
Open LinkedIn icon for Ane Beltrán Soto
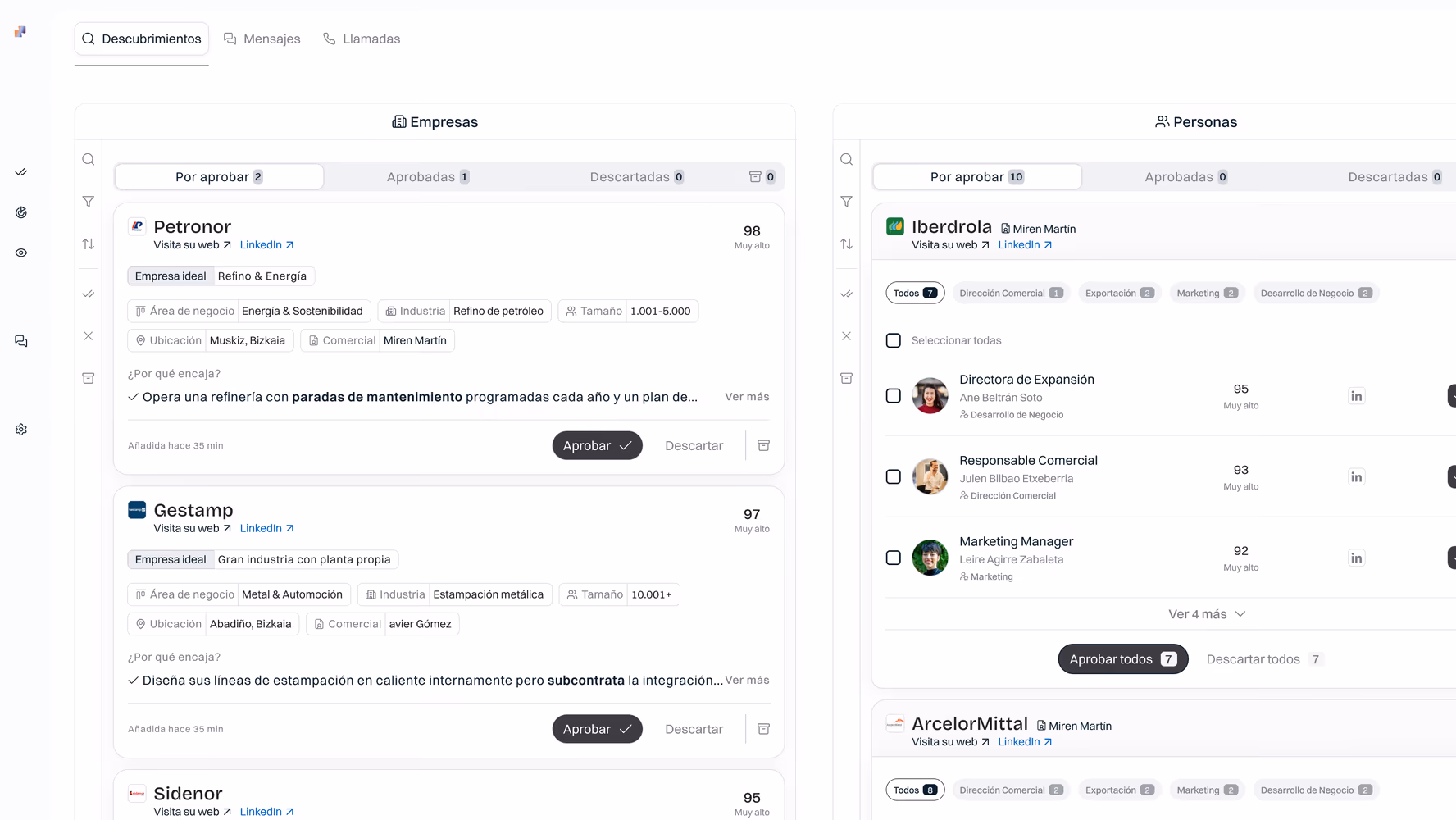[1357, 396]
